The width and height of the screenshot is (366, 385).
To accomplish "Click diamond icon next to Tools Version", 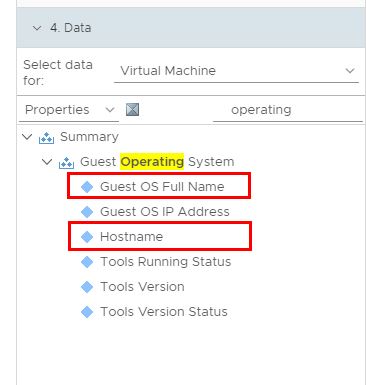I will (x=87, y=287).
